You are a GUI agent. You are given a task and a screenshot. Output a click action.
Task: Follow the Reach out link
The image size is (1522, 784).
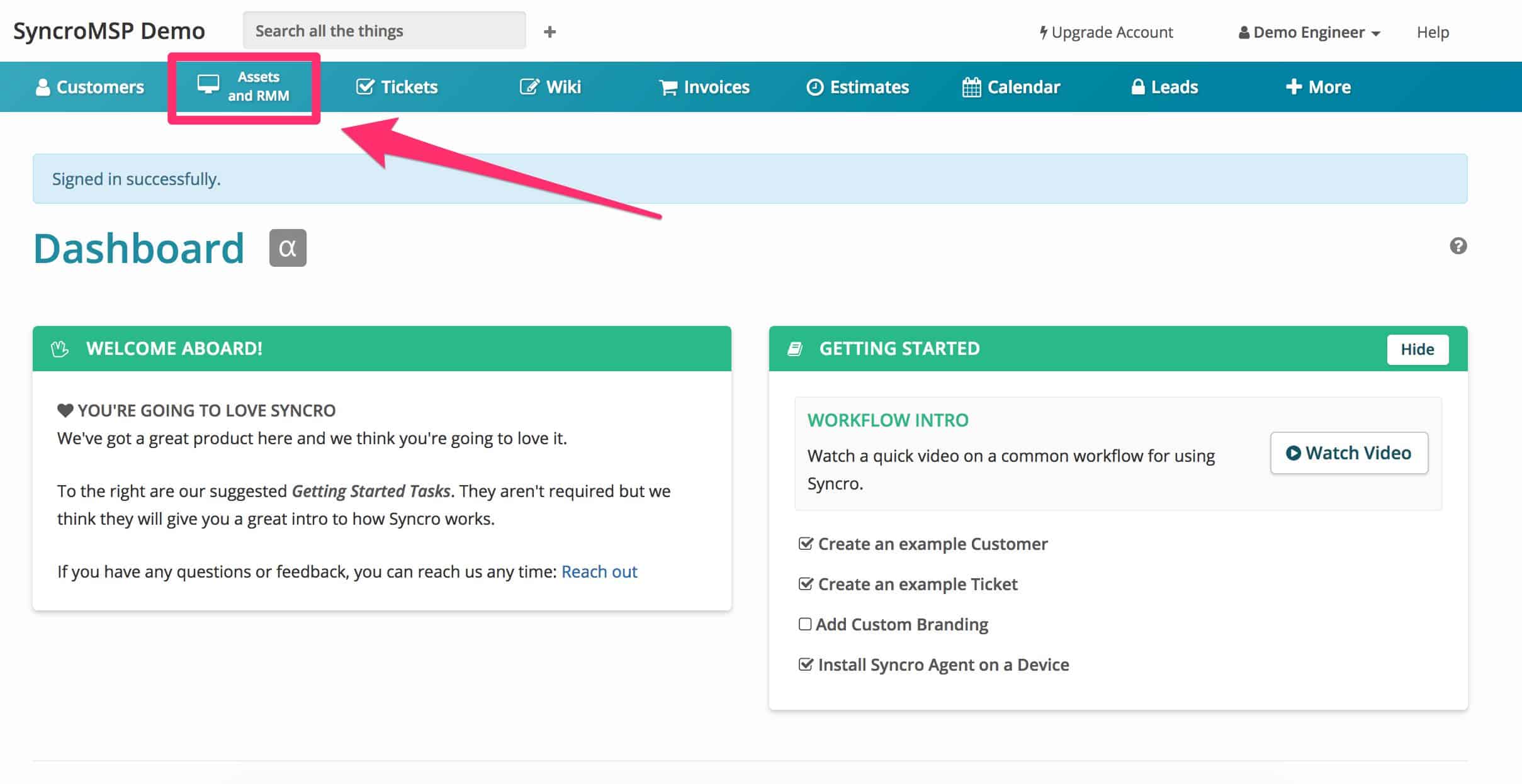point(599,571)
